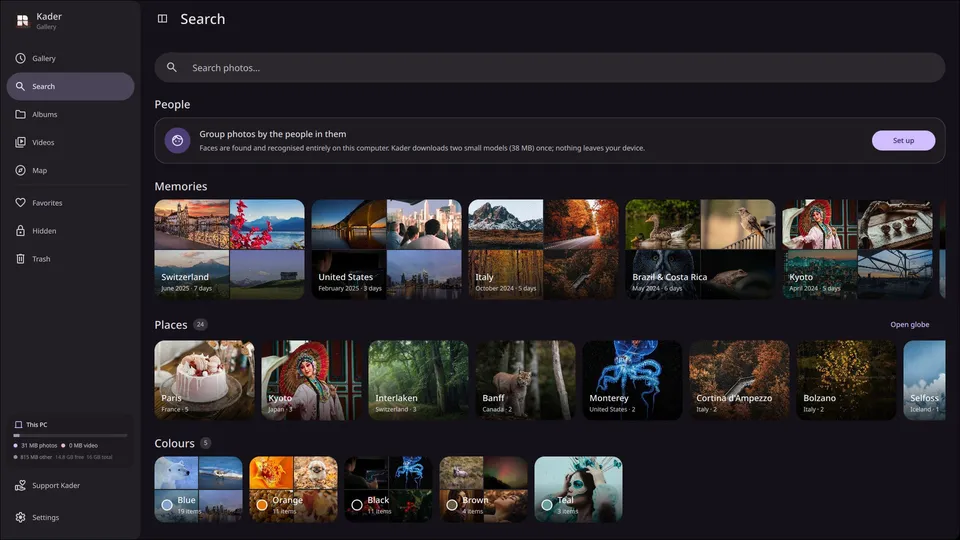This screenshot has width=960, height=540.
Task: Open the Blue colour card with polar bear
Action: coord(198,489)
